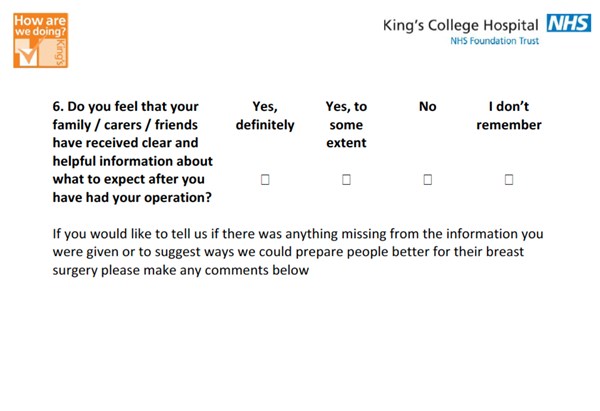Click the white checkmark inside the orange logo
Image resolution: width=600 pixels, height=411 pixels.
(27, 56)
